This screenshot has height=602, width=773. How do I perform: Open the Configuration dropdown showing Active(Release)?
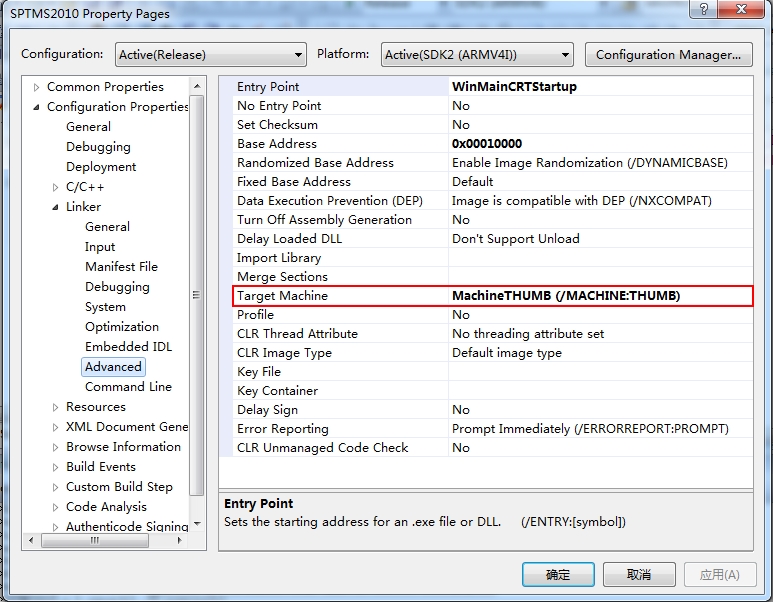pyautogui.click(x=211, y=54)
